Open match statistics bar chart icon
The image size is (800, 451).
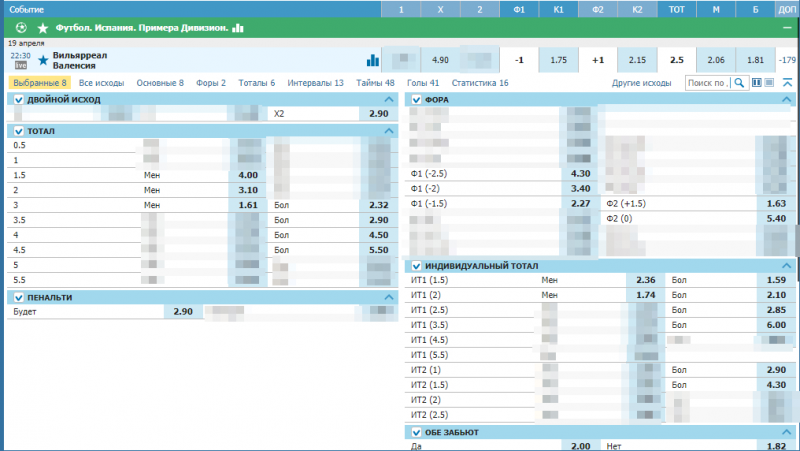coord(373,60)
